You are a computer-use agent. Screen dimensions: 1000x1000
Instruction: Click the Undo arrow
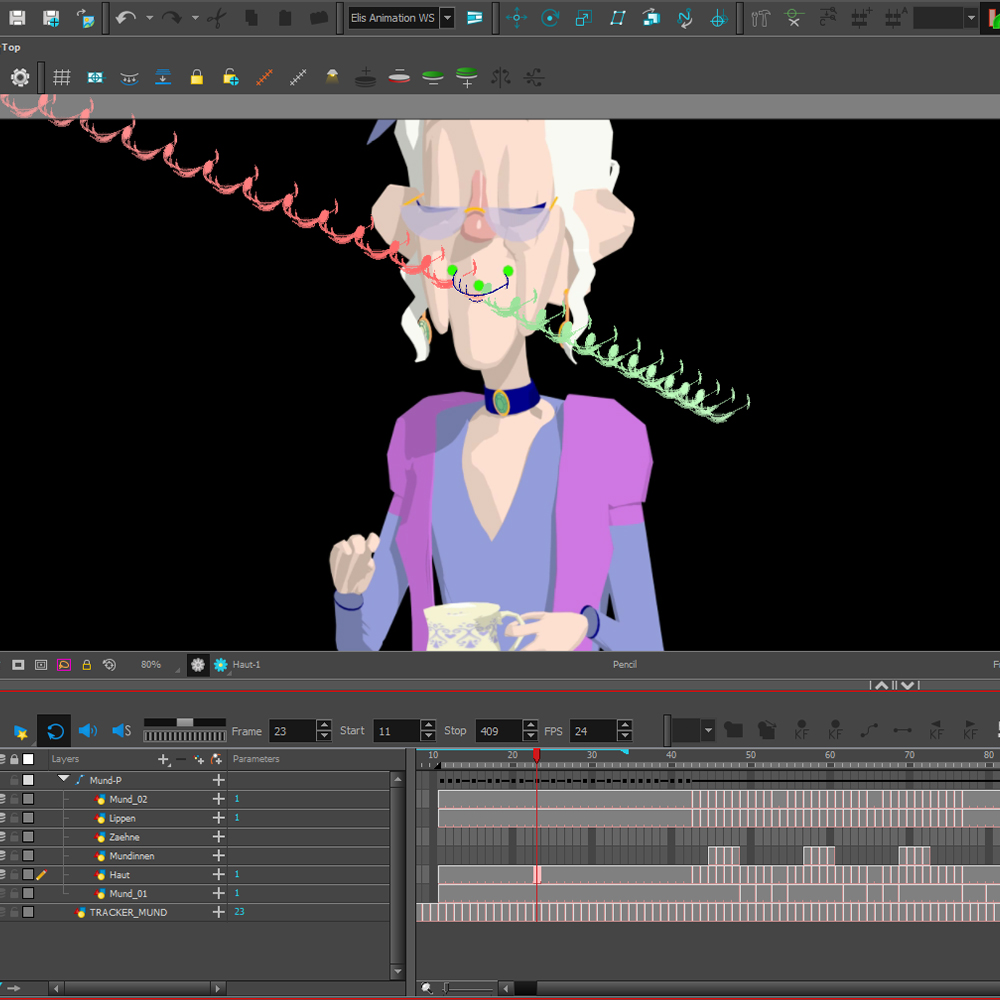(126, 18)
